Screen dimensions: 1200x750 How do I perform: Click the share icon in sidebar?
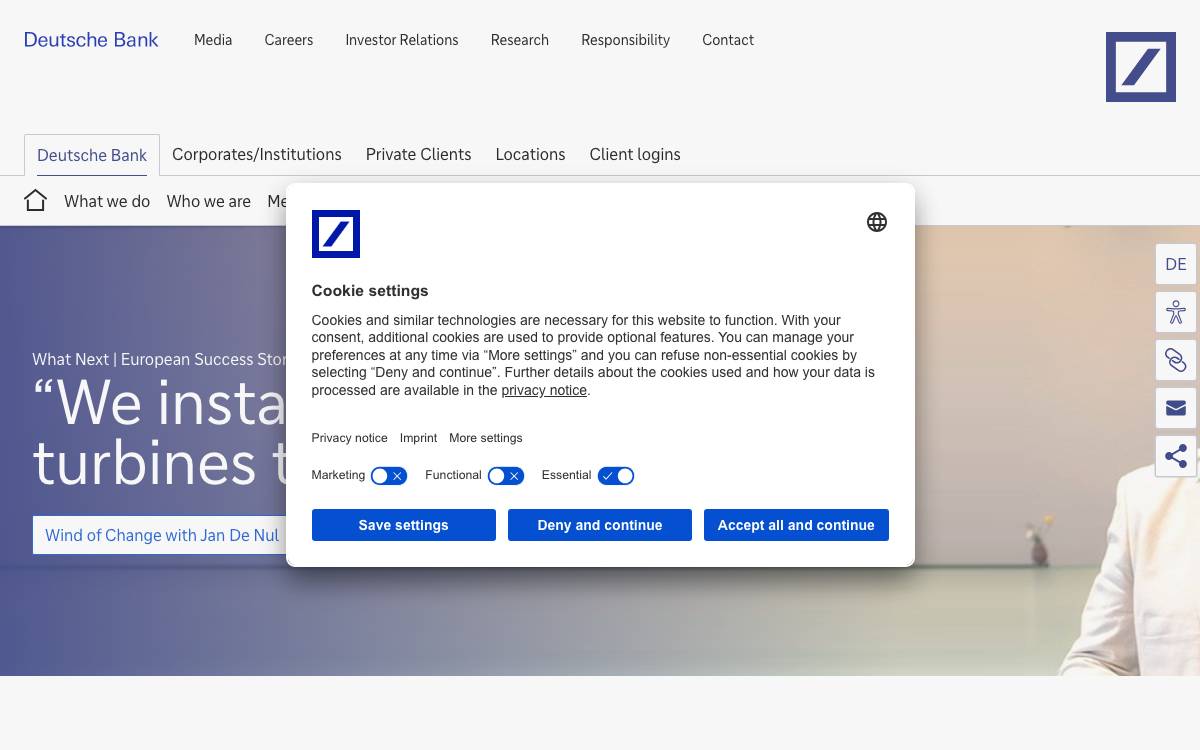[x=1176, y=456]
